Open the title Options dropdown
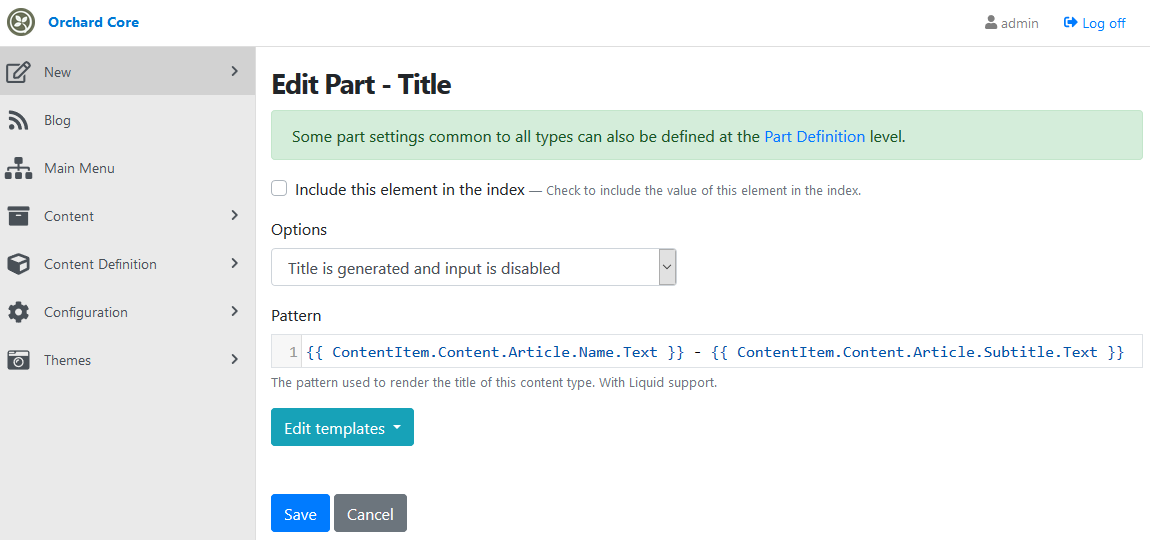Viewport: 1150px width, 540px height. click(x=474, y=267)
